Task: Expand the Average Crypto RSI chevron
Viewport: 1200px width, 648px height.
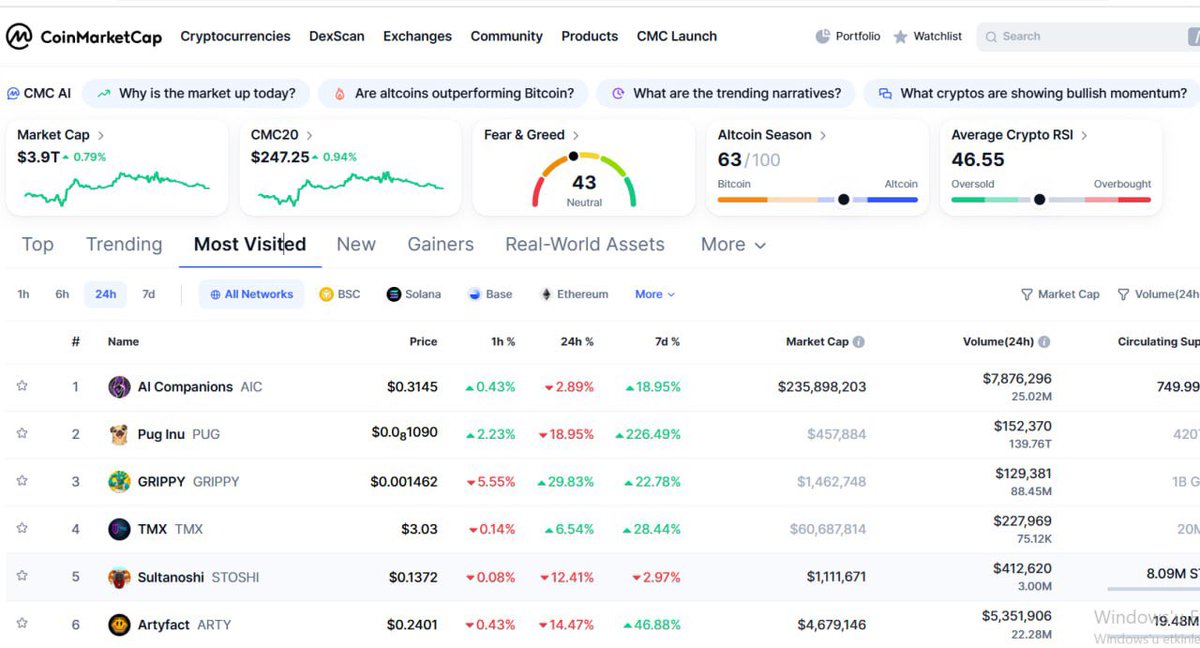Action: [x=1084, y=135]
